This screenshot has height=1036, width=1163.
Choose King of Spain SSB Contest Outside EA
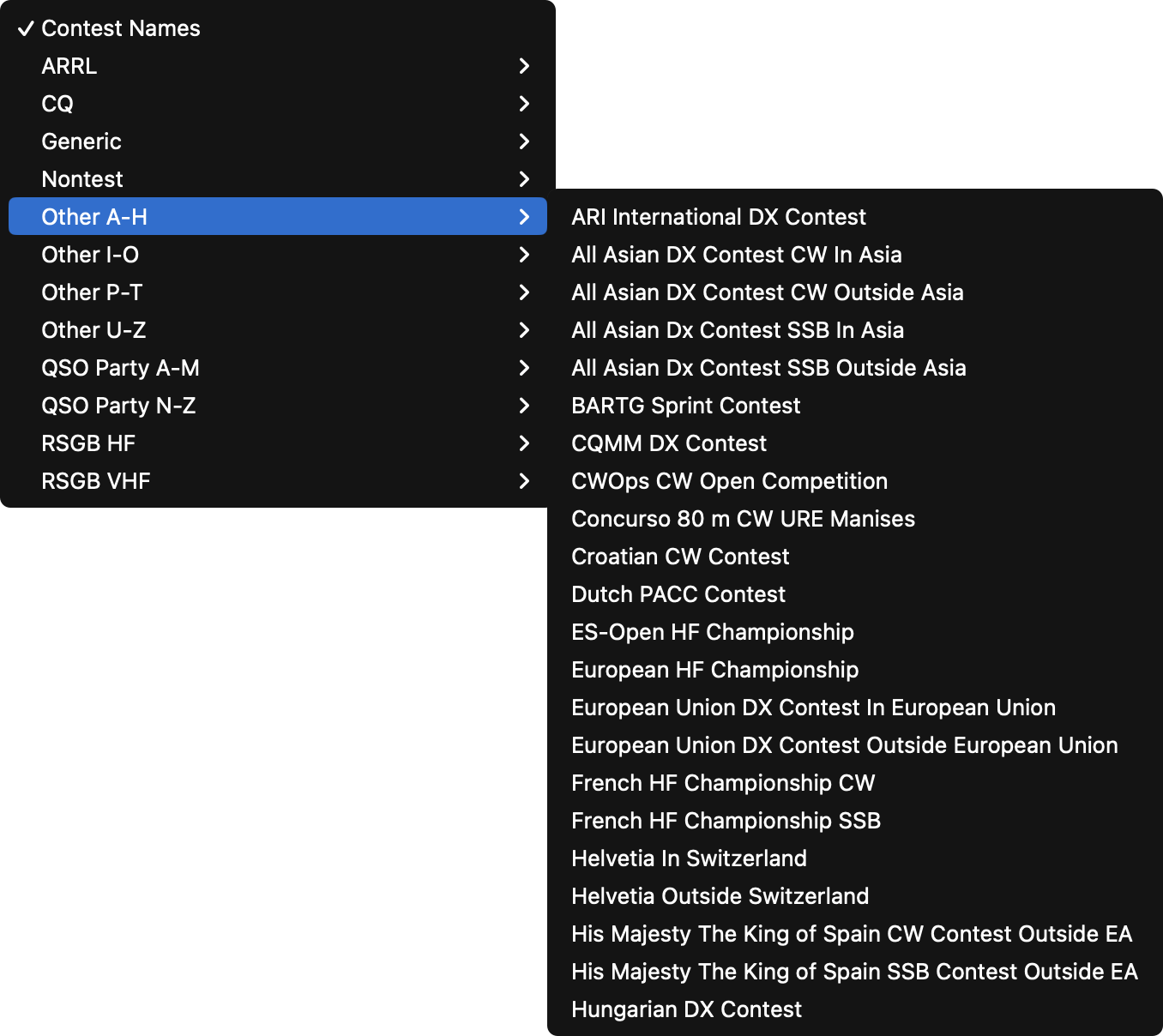tap(855, 972)
